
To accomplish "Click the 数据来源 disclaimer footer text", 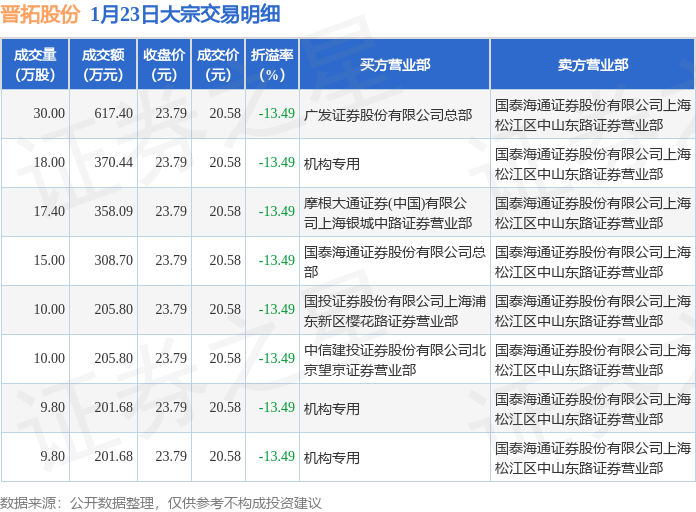I will [x=161, y=503].
